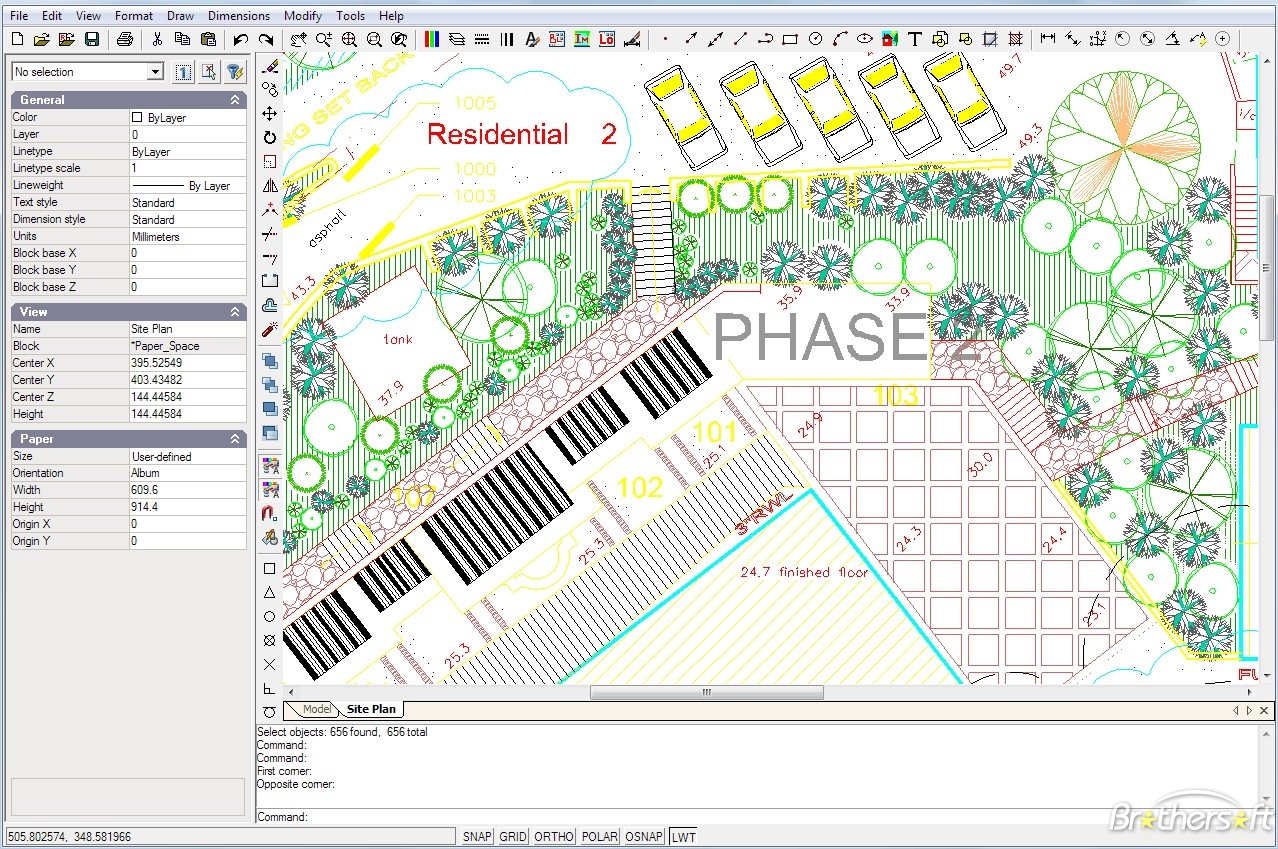Select the Rotate tool
This screenshot has height=849, width=1278.
click(x=270, y=136)
